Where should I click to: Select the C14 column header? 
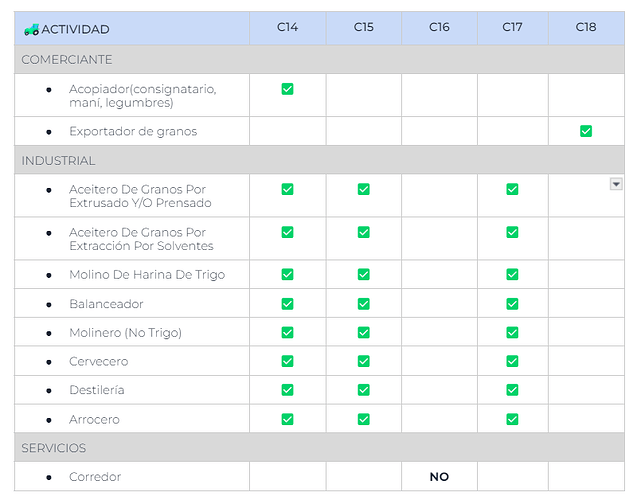pyautogui.click(x=287, y=27)
